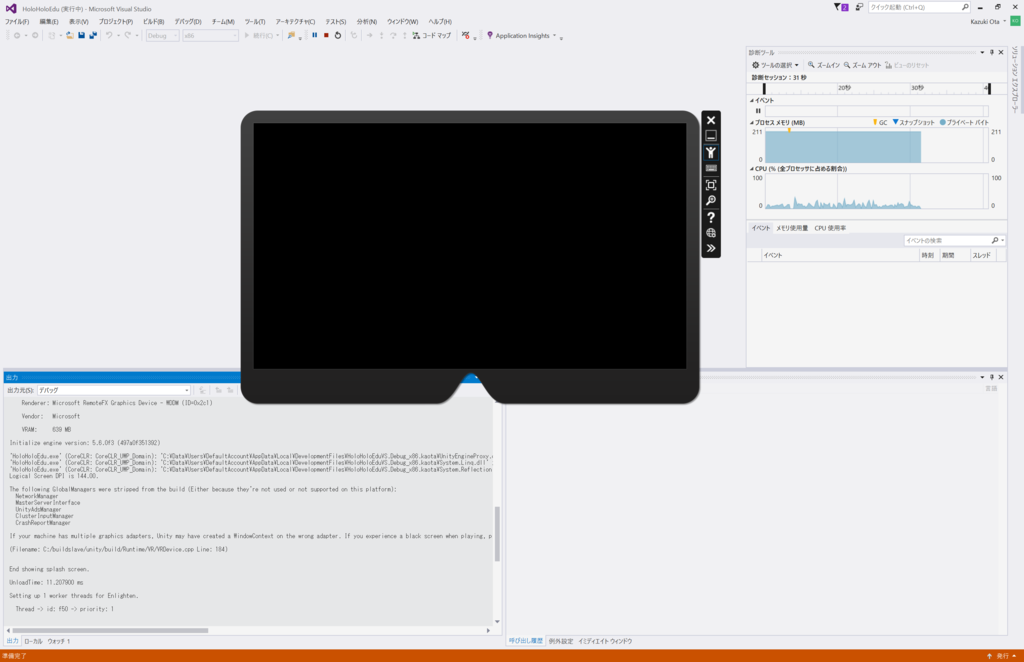Click the zoom magnifier in emulator toolbar
Screen dimensions: 1024x662
[x=711, y=200]
